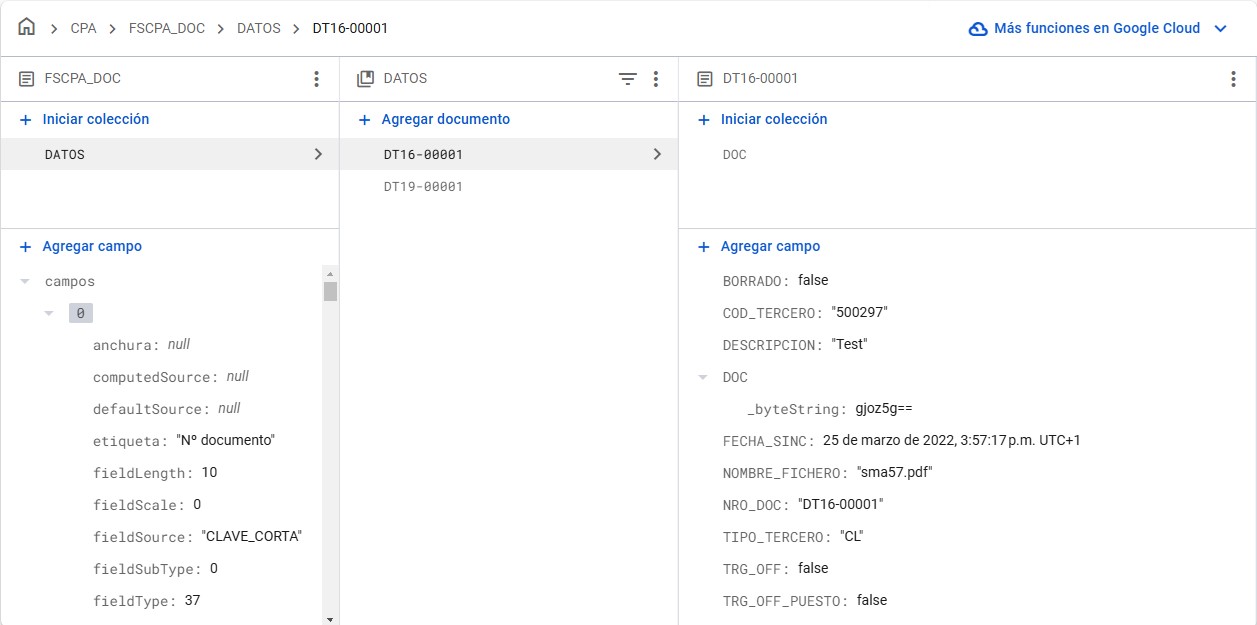Screen dimensions: 1257x625
Task: Collapse the DOC map field
Action: click(703, 378)
